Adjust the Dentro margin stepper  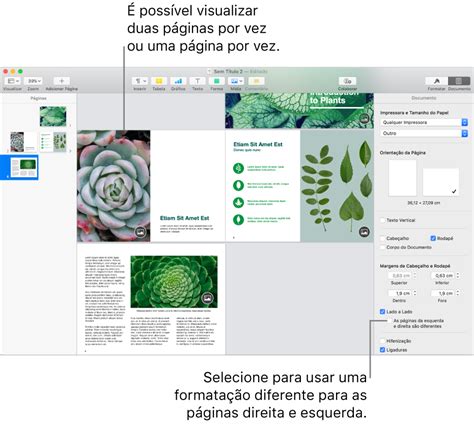pos(415,293)
